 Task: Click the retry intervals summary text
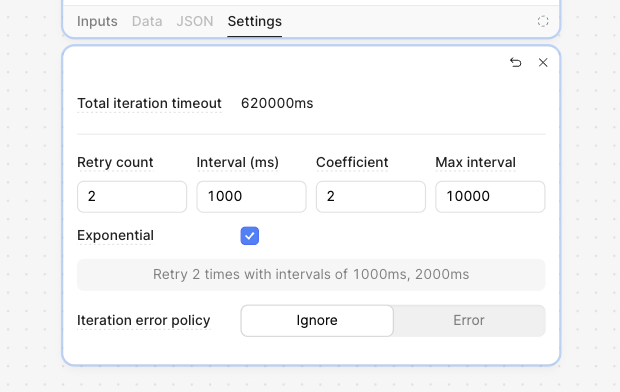click(311, 275)
